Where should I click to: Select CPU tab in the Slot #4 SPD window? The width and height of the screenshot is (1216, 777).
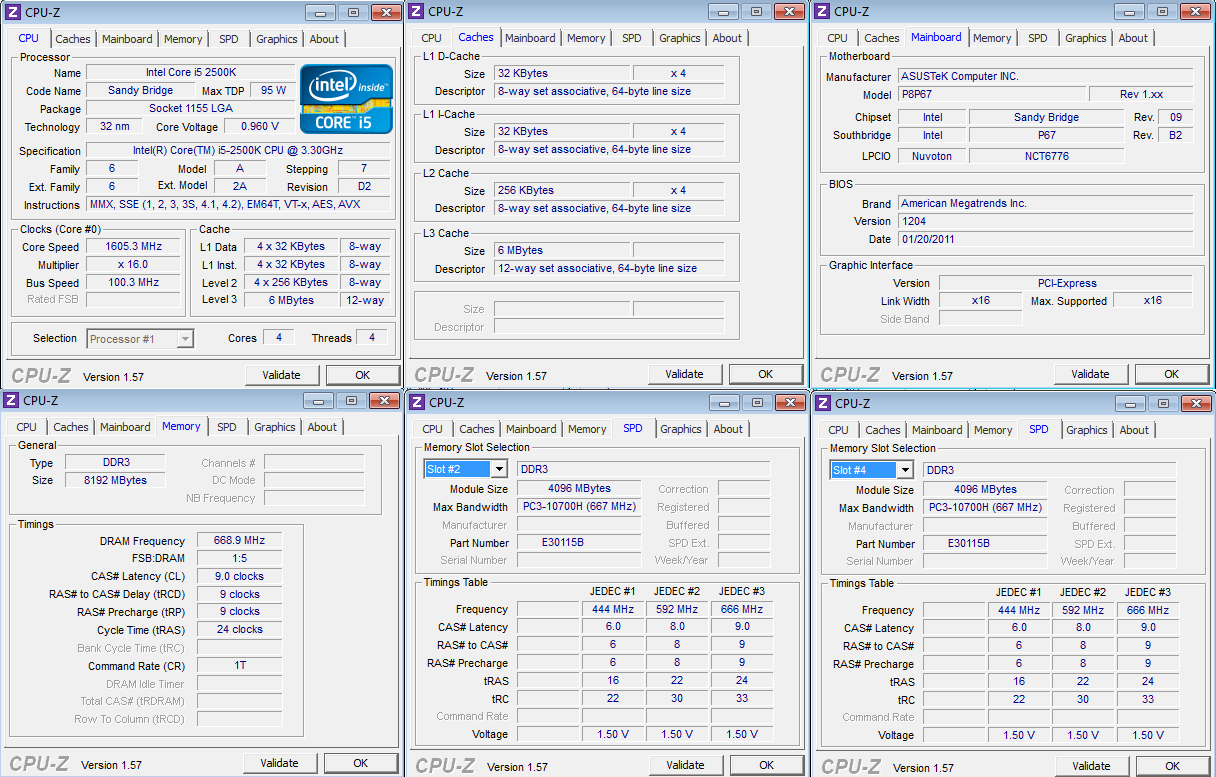[838, 430]
